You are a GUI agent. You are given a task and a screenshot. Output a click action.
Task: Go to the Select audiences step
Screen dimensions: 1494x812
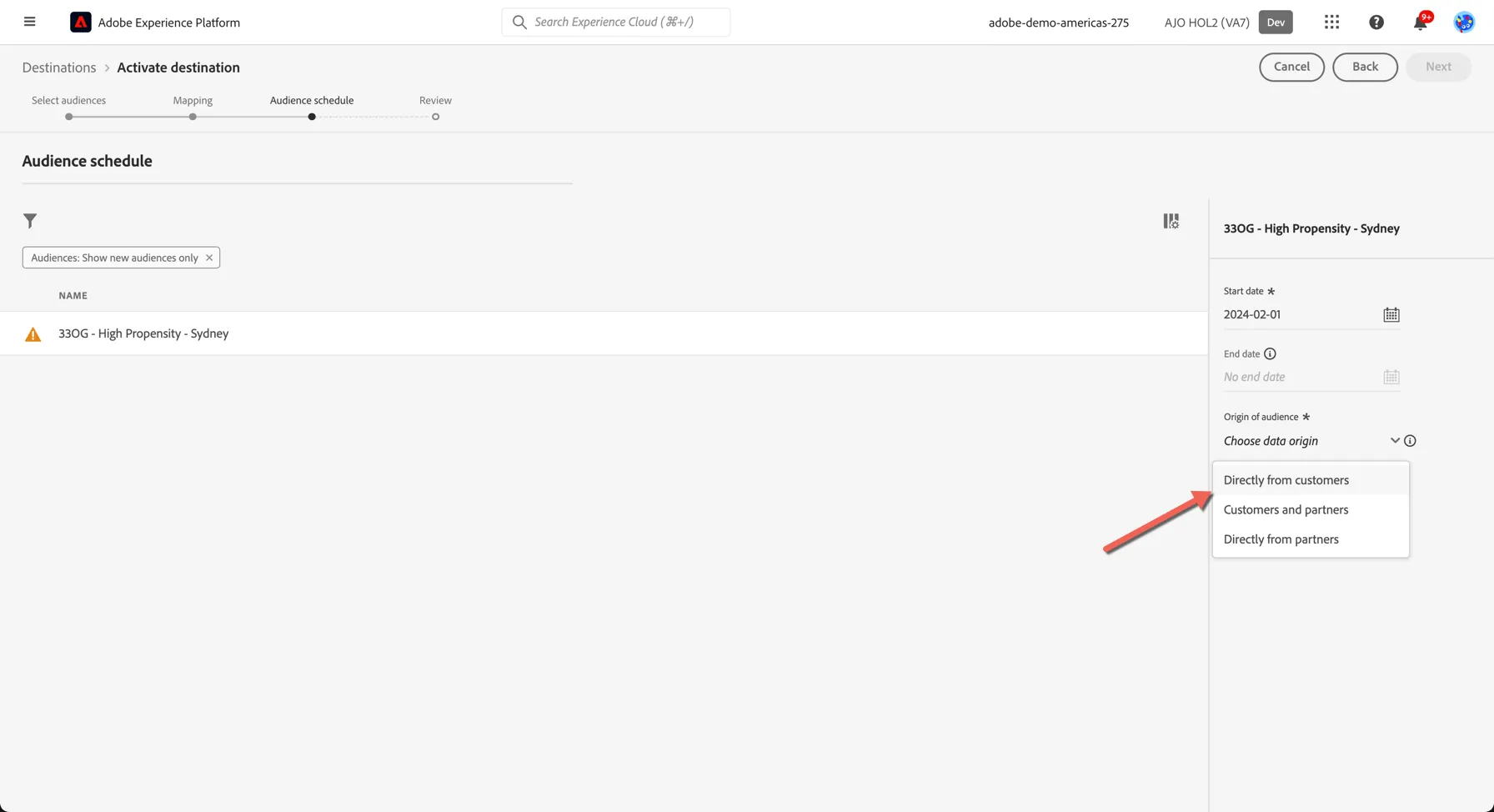click(x=68, y=107)
